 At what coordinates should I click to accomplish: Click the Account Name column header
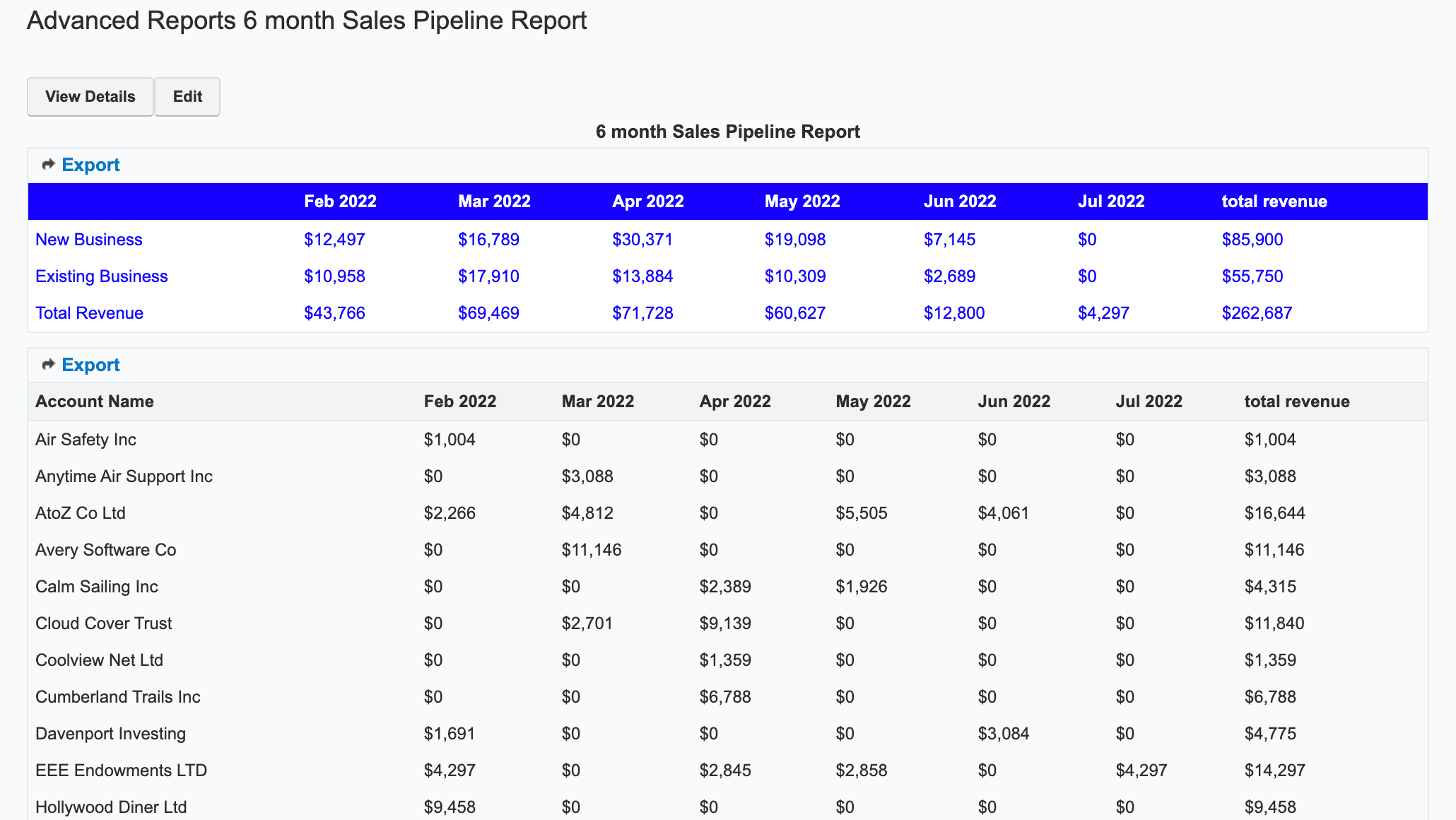95,402
